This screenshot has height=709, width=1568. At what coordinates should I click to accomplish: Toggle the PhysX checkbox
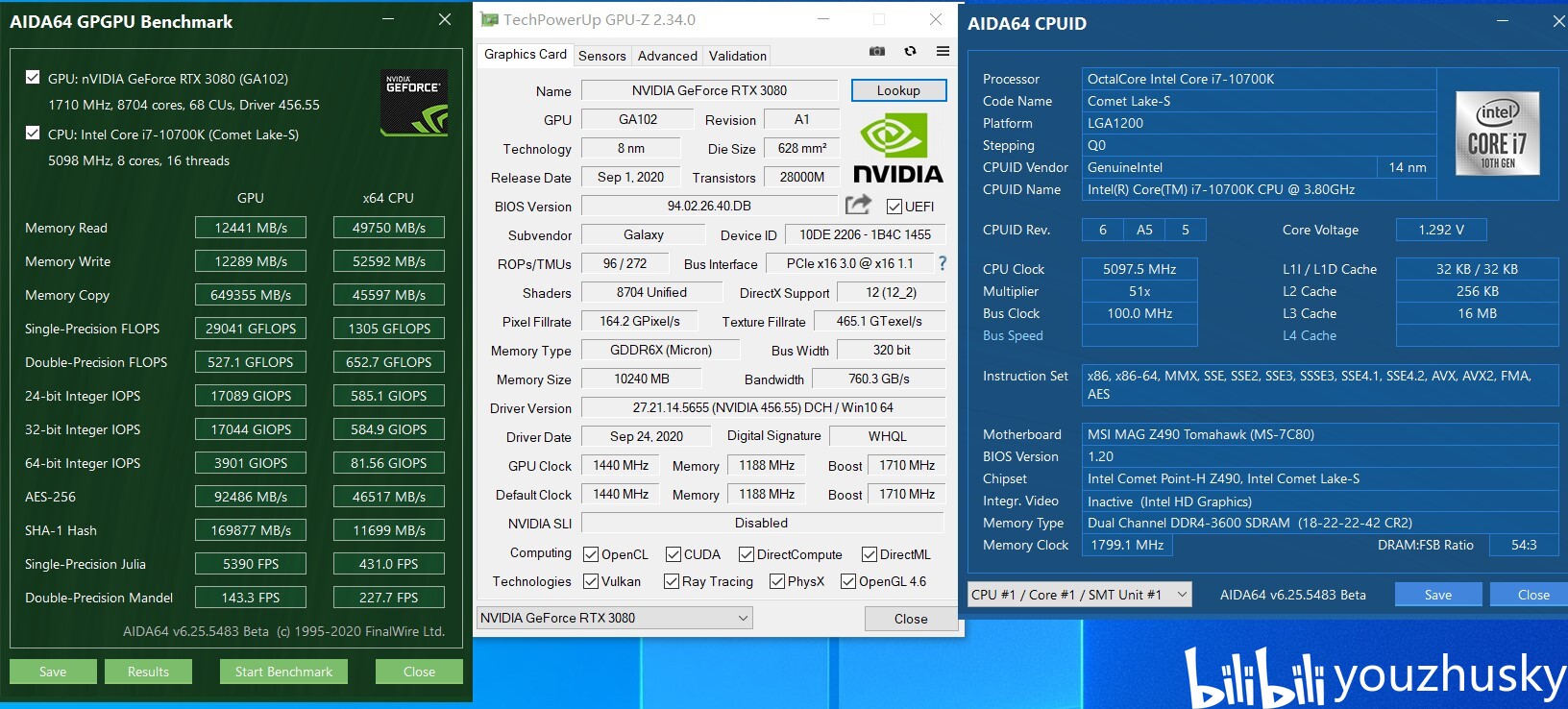coord(777,581)
